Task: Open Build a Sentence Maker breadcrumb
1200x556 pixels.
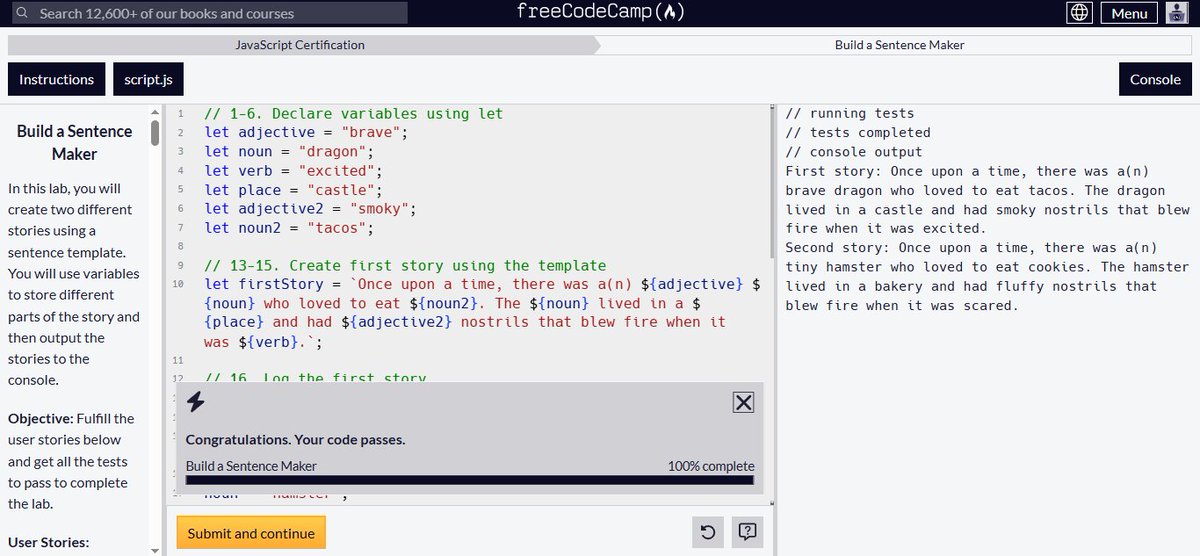Action: pos(899,45)
